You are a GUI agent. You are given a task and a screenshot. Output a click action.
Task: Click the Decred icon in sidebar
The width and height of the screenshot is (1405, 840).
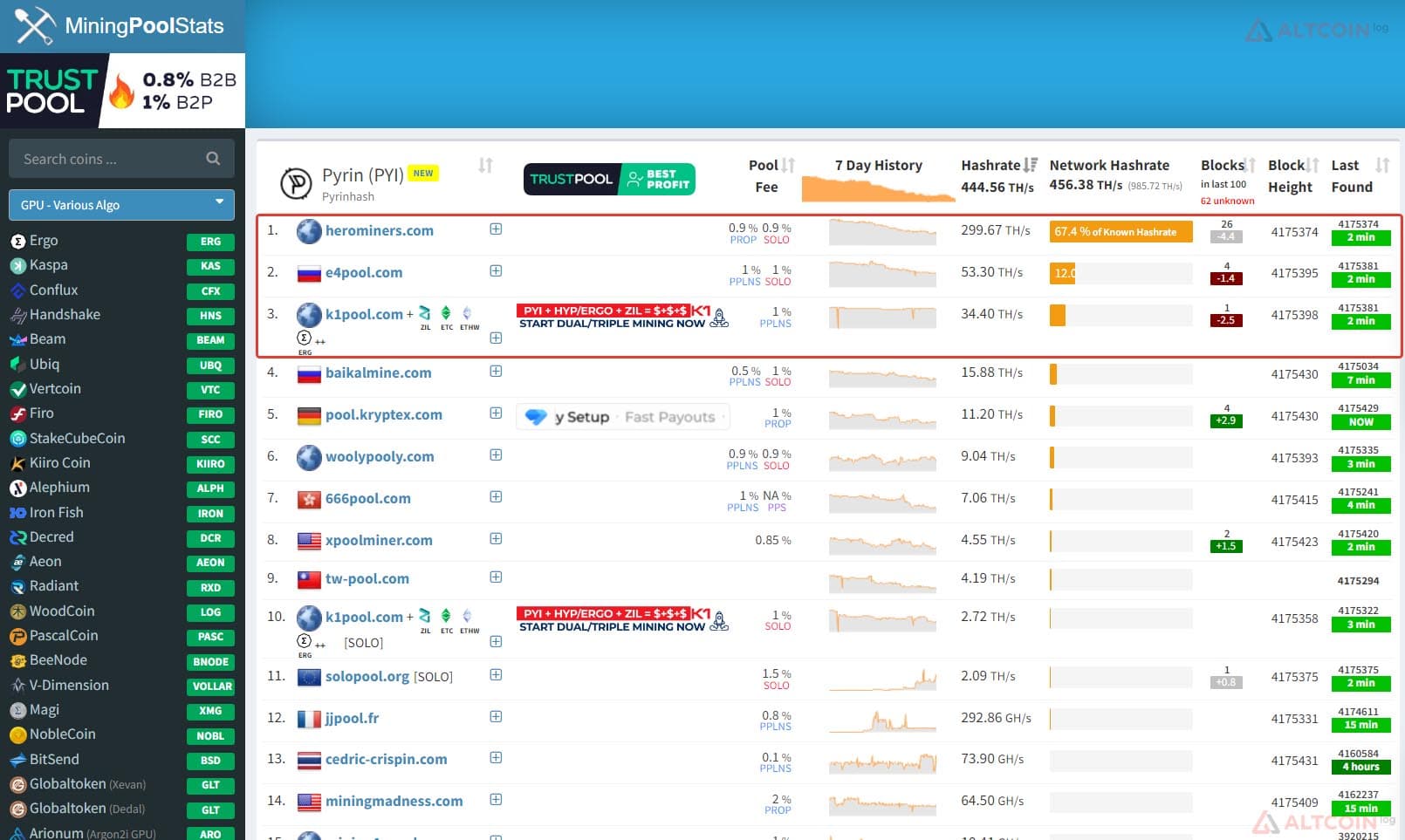click(17, 537)
